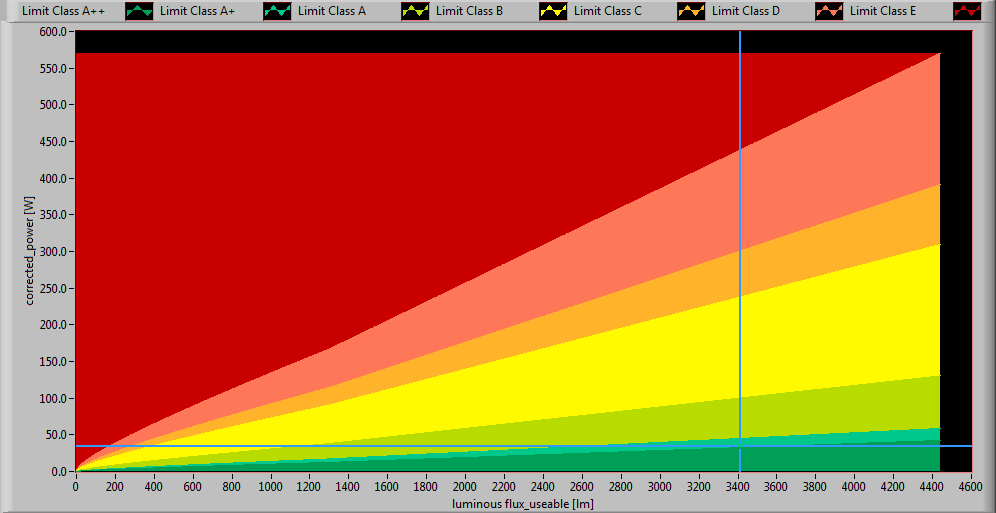Click the Limit Class A++ plot legend icon

coord(140,11)
